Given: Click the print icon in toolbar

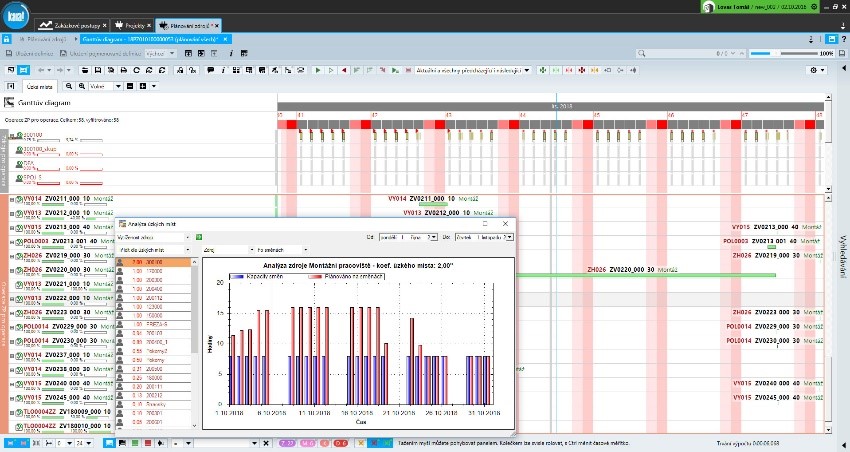Looking at the screenshot, I should click(x=124, y=70).
